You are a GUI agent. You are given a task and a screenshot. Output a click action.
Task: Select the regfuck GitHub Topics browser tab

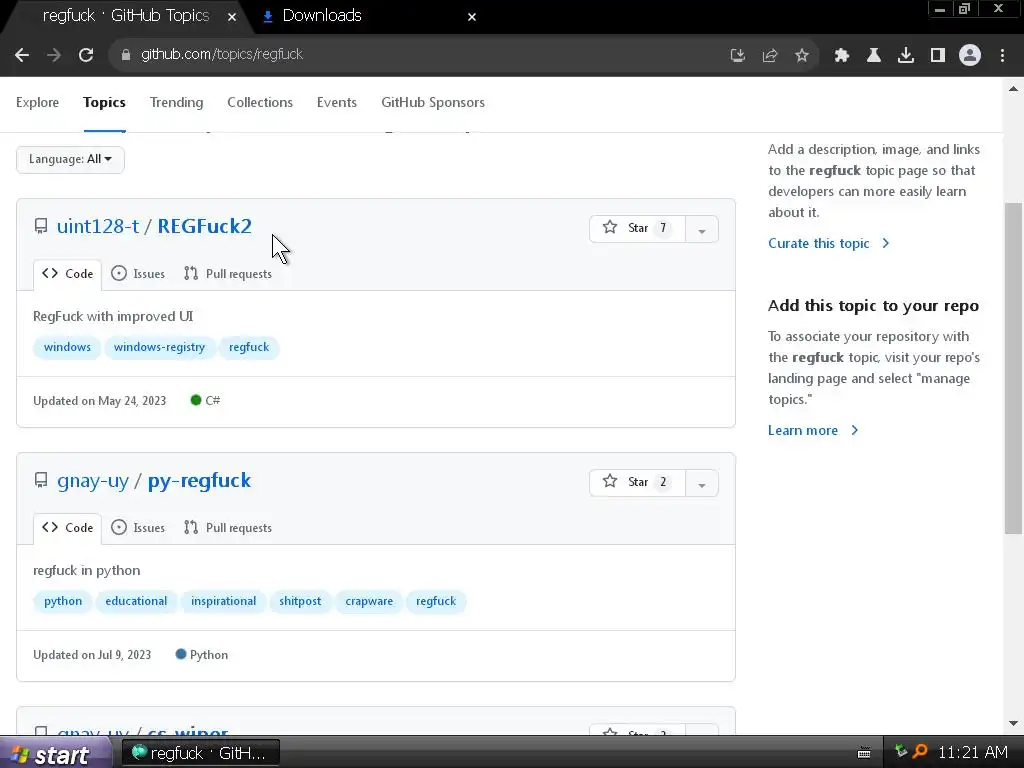pos(125,16)
